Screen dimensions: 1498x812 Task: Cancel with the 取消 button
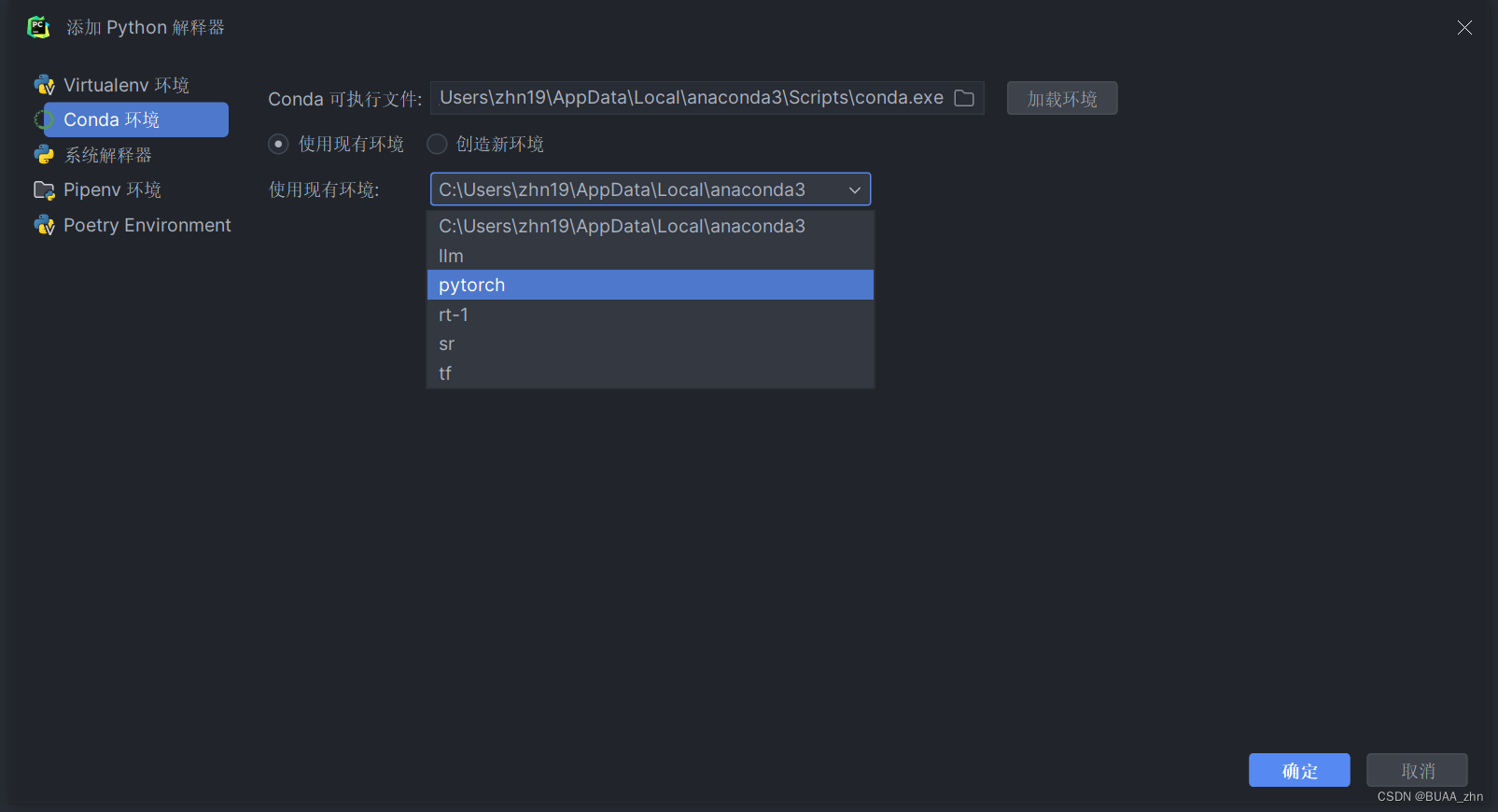coord(1417,770)
